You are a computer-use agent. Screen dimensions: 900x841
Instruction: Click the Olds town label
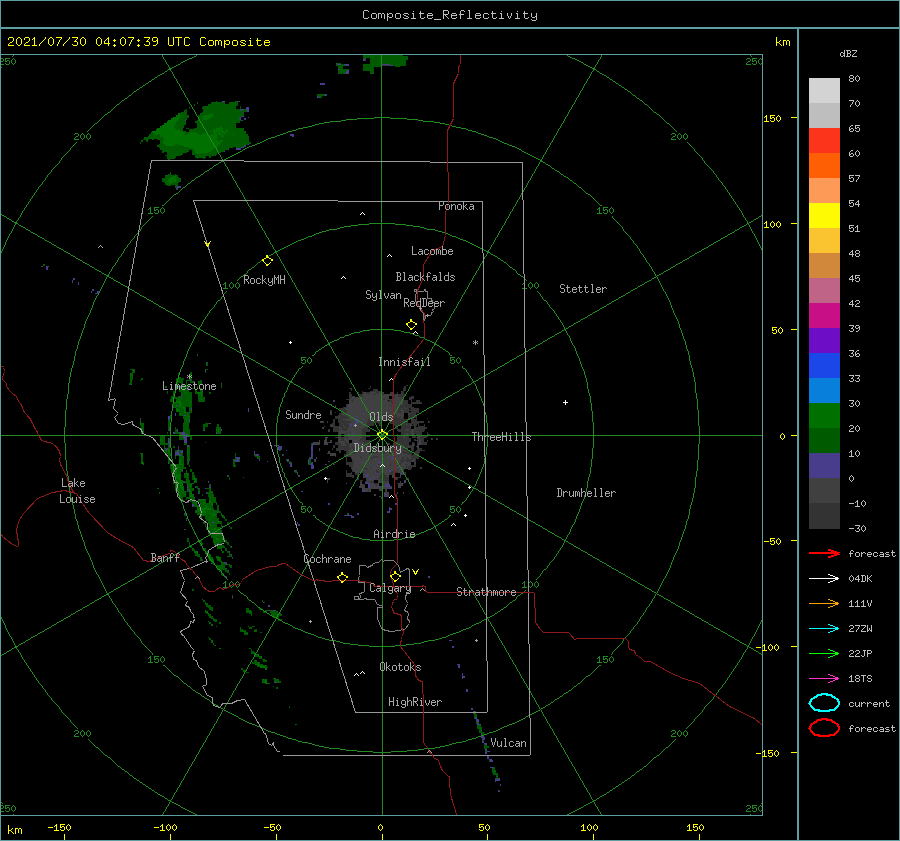pyautogui.click(x=381, y=417)
